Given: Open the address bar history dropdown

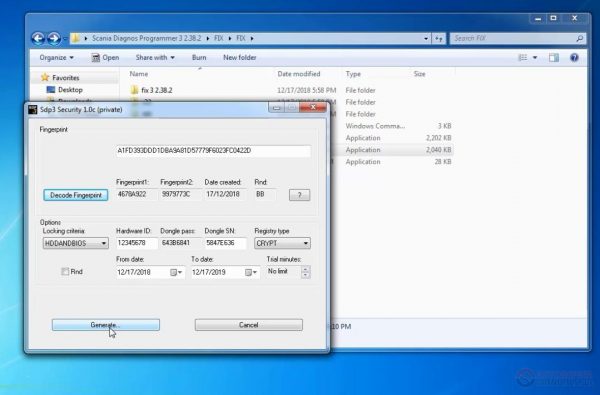Looking at the screenshot, I should pos(426,38).
